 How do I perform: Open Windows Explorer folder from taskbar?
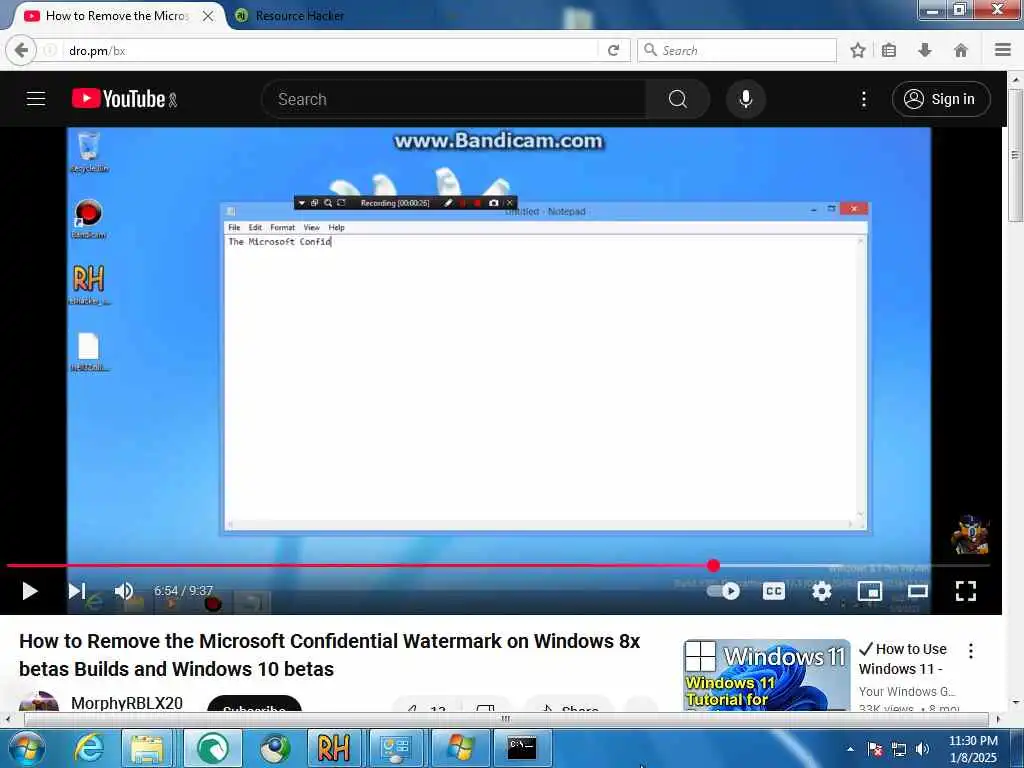point(147,748)
